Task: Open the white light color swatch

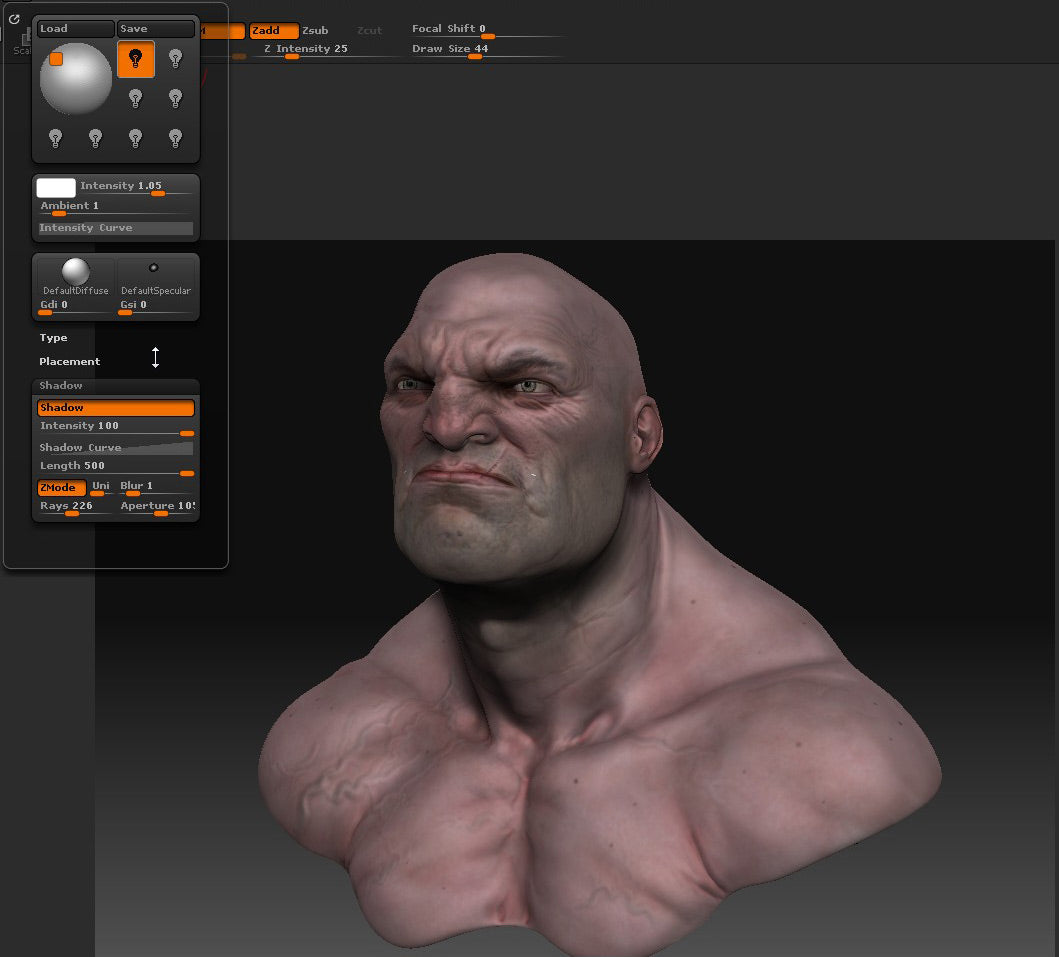Action: tap(56, 187)
